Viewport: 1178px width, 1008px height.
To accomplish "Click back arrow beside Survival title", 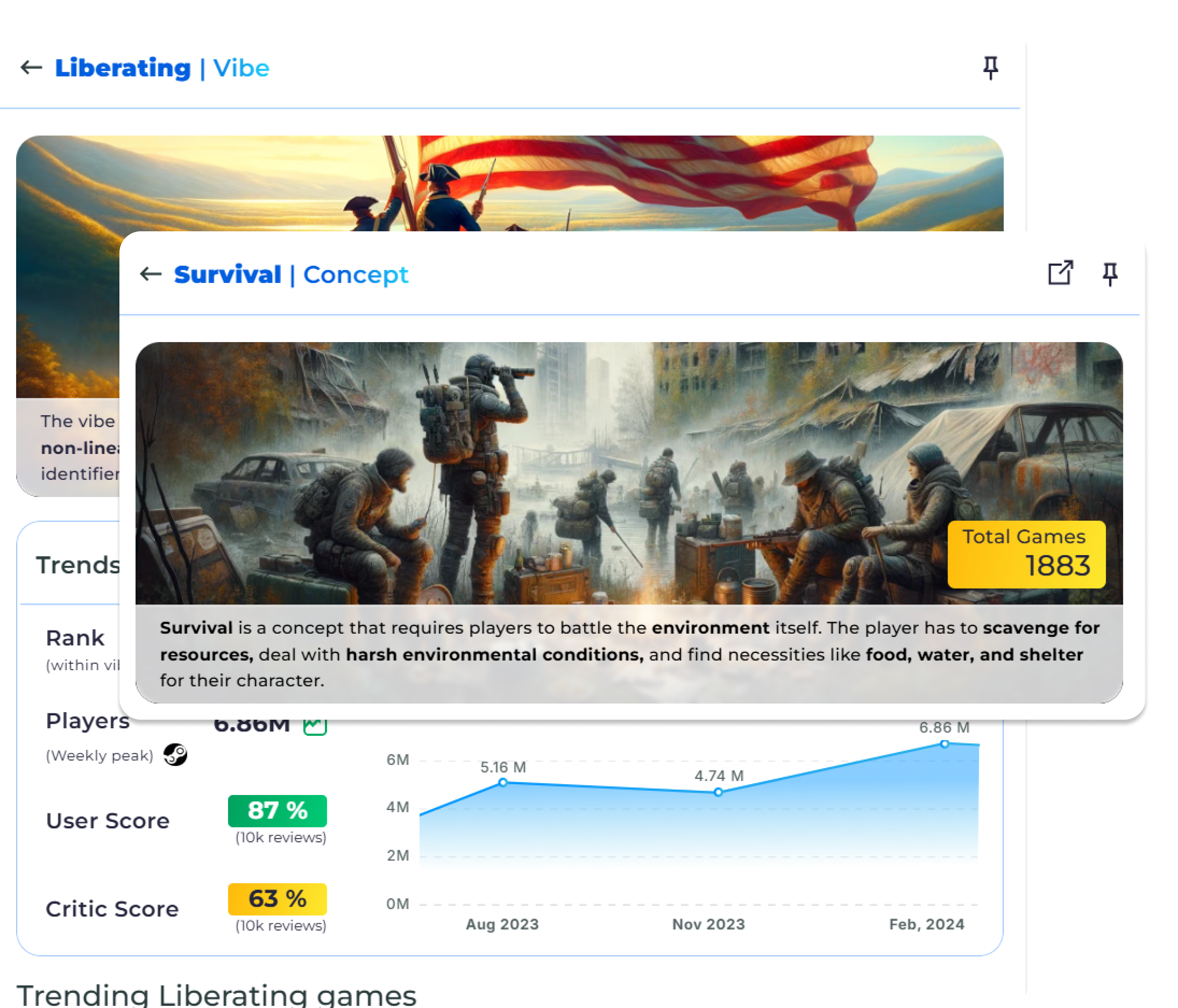I will pos(151,275).
